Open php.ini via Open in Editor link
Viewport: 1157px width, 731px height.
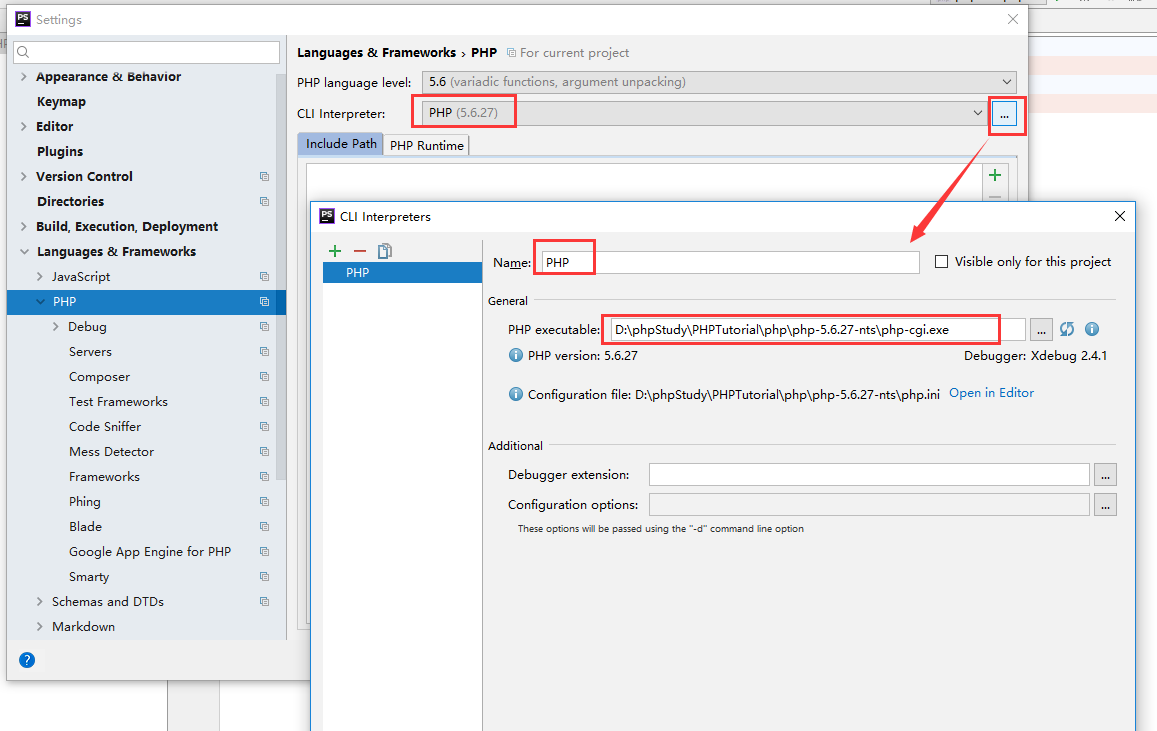pyautogui.click(x=991, y=393)
